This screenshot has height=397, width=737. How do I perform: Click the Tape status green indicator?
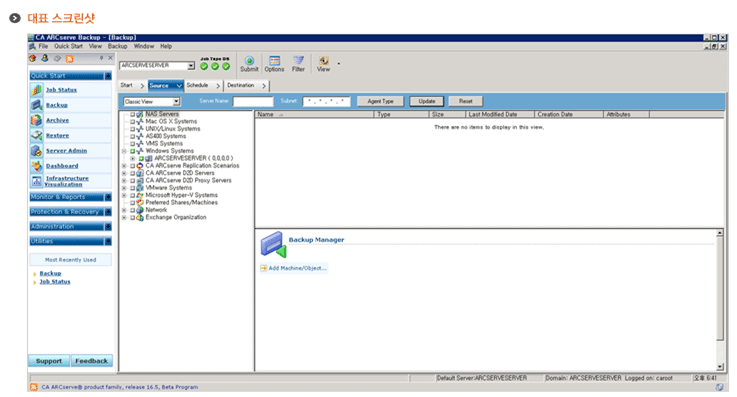[215, 66]
